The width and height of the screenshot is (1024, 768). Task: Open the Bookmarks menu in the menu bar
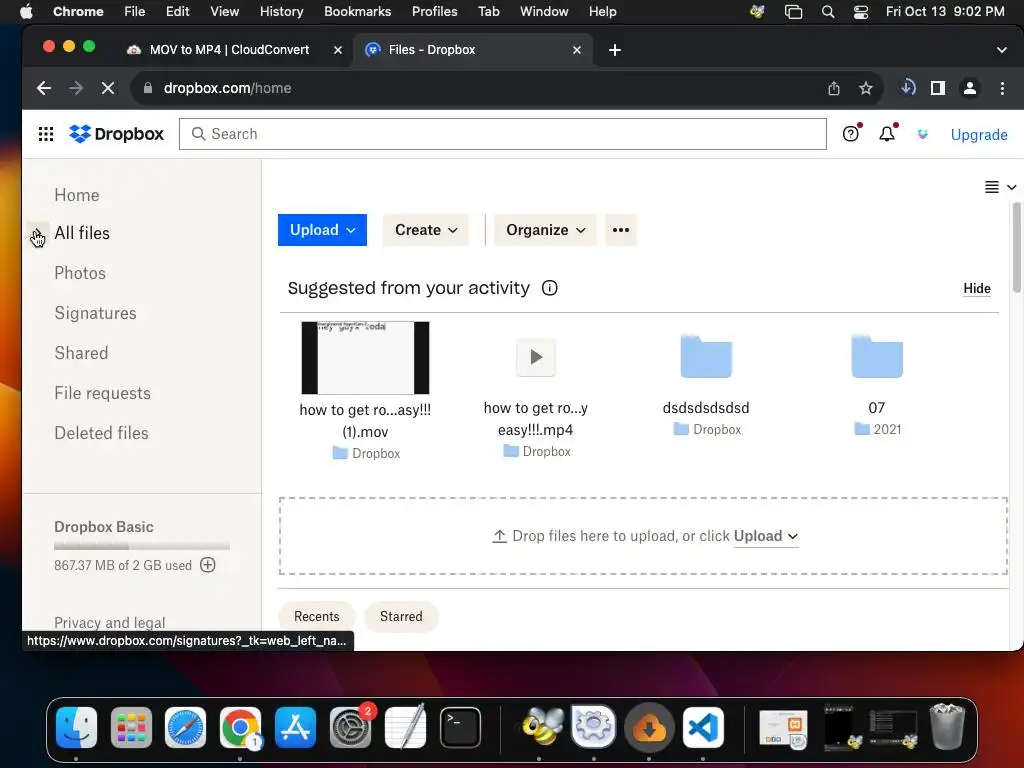pyautogui.click(x=357, y=12)
